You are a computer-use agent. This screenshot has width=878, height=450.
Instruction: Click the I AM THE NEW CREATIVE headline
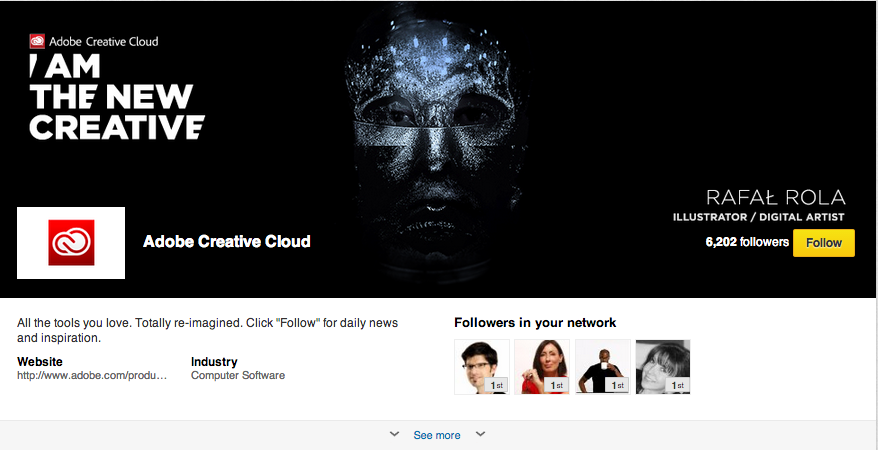(x=117, y=97)
